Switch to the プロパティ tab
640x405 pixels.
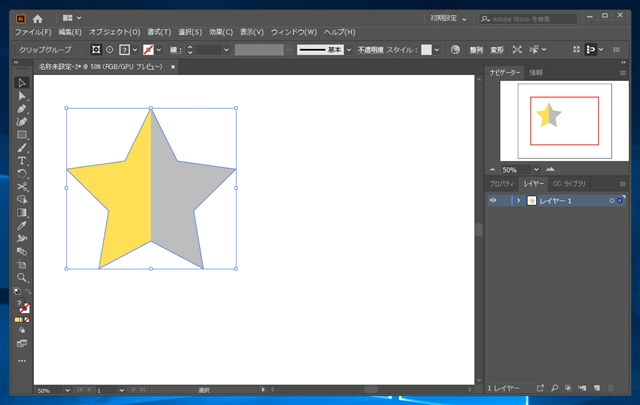[x=502, y=184]
